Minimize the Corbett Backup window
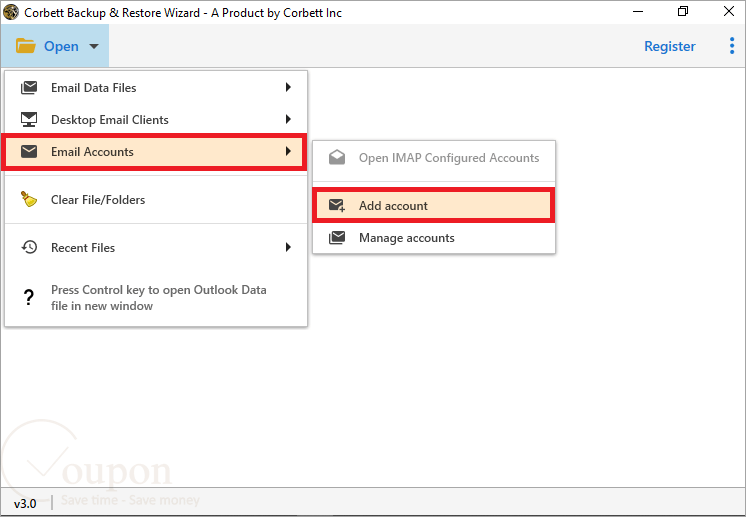 pyautogui.click(x=638, y=12)
